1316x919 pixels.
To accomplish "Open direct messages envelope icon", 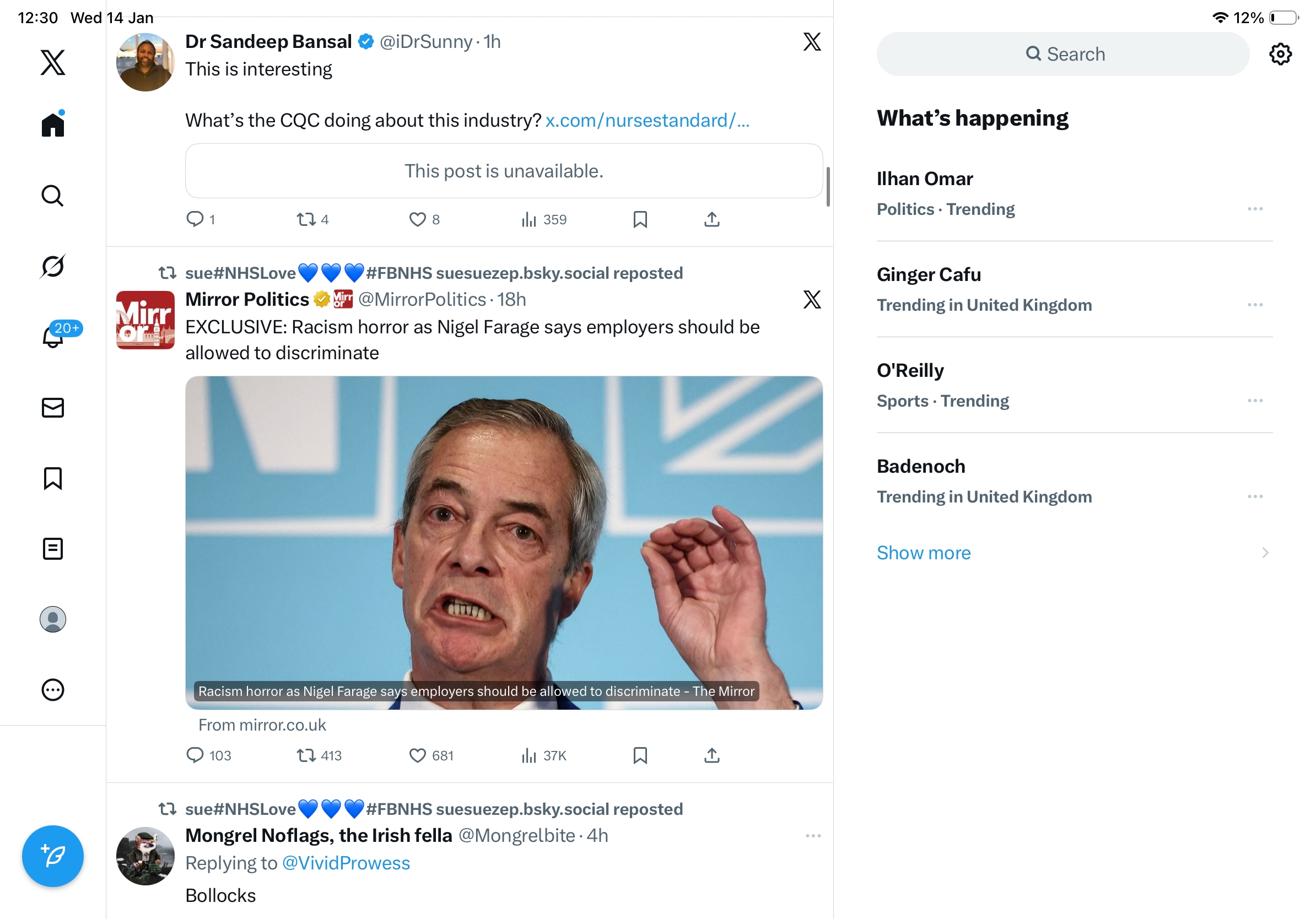I will (x=53, y=407).
